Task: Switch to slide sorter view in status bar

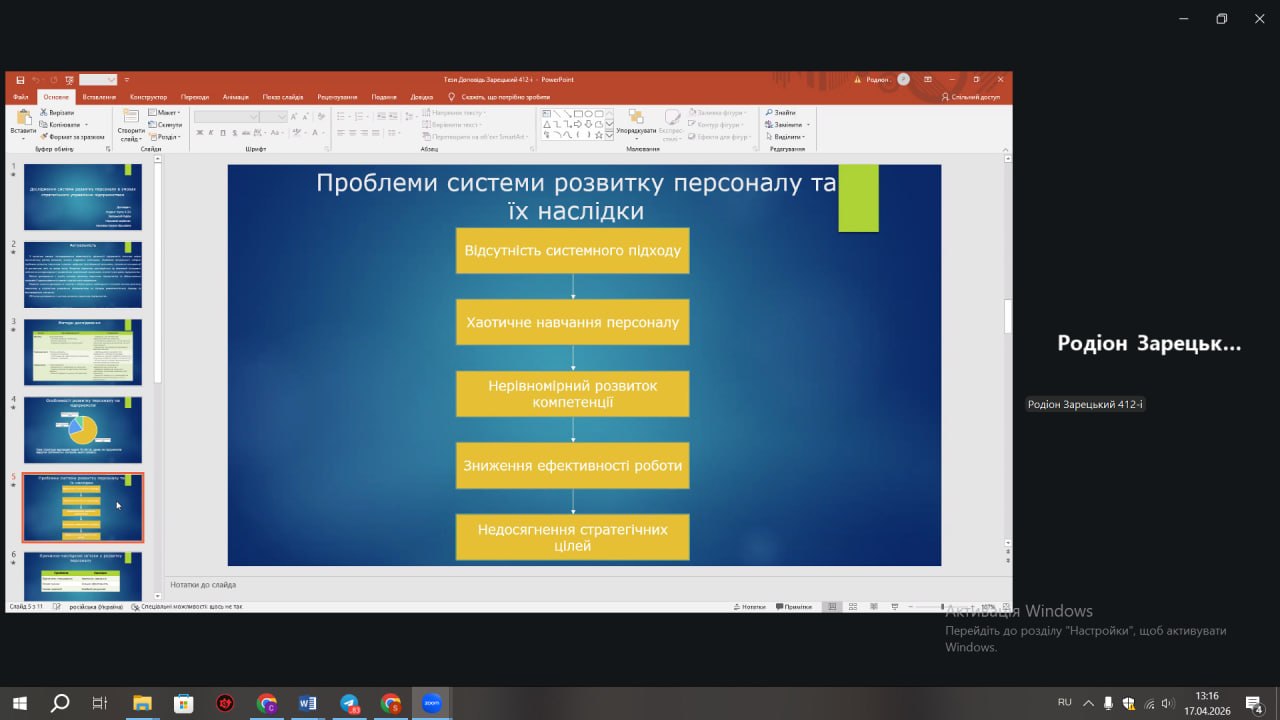Action: click(853, 607)
